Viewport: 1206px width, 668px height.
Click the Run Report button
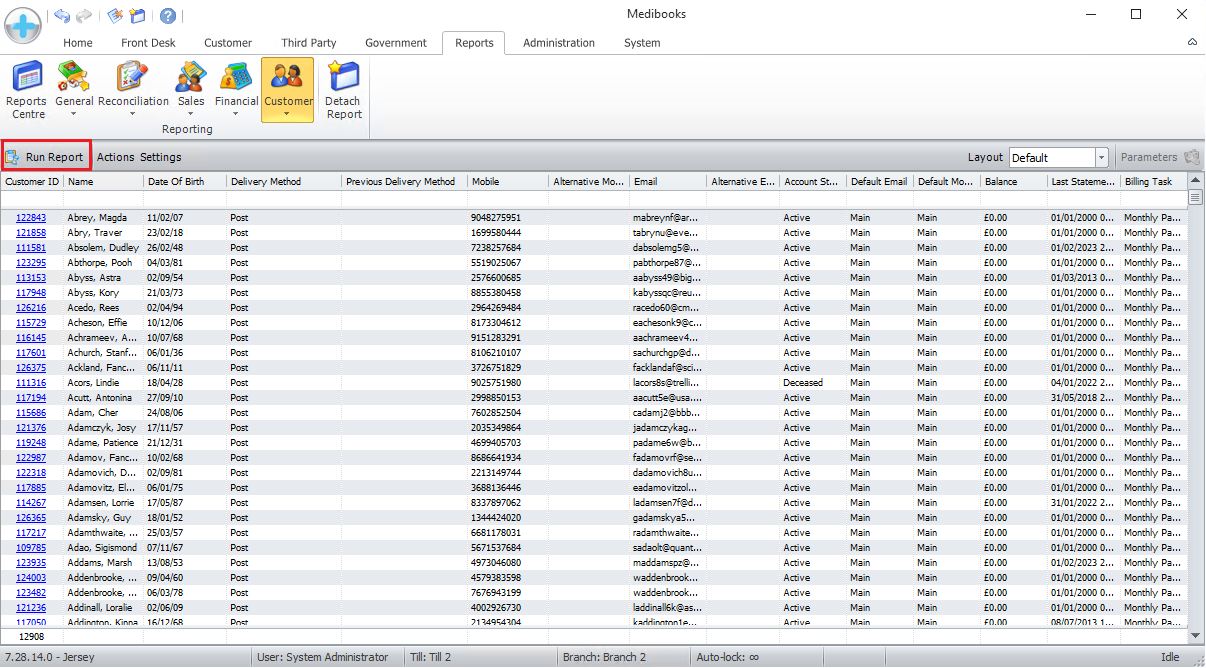click(46, 157)
